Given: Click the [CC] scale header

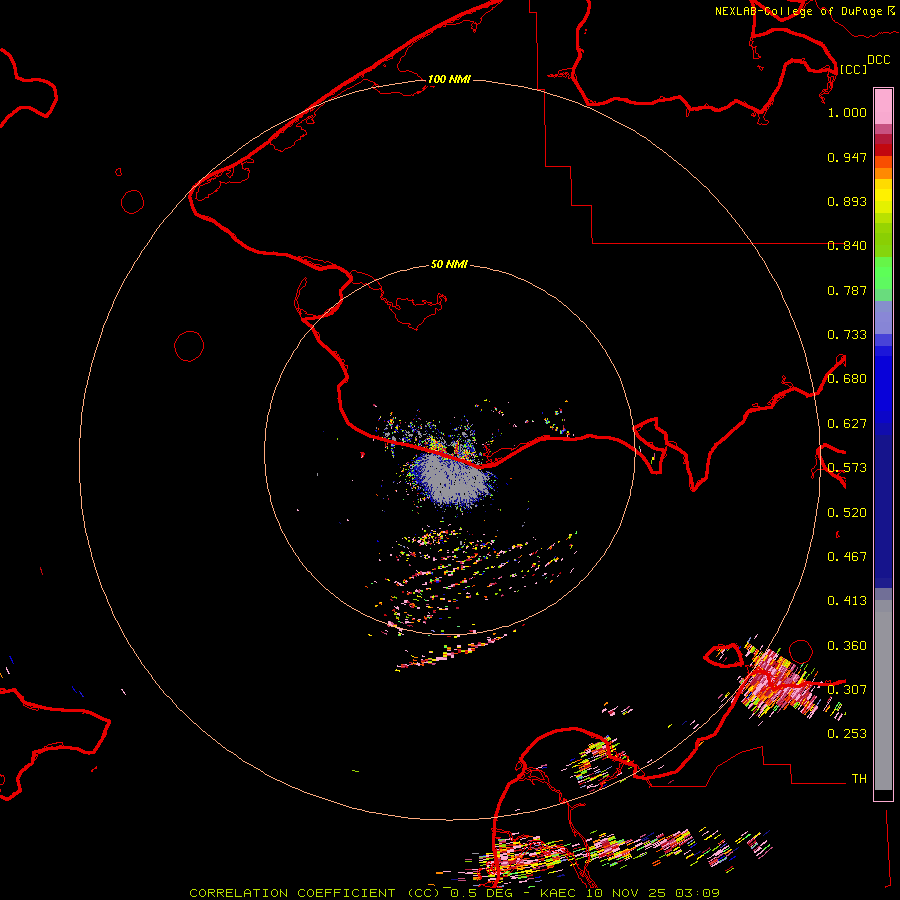Looking at the screenshot, I should coord(853,69).
